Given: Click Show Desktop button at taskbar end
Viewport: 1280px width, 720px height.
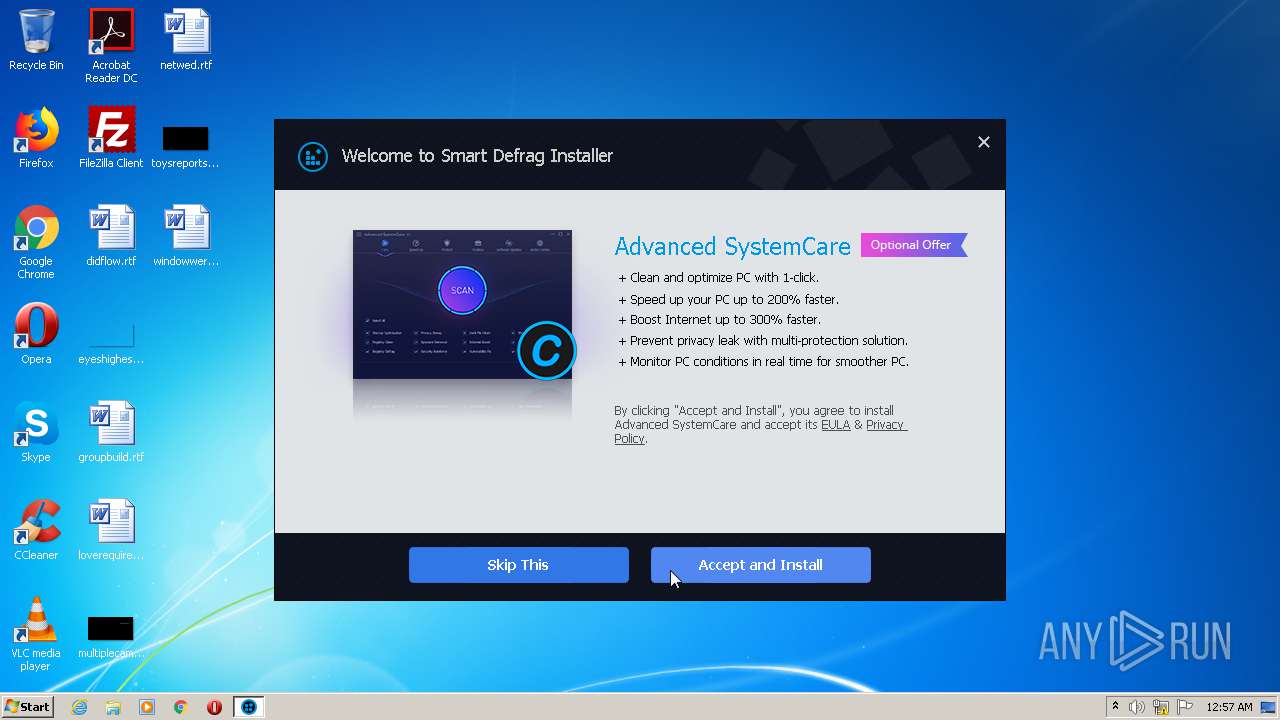Looking at the screenshot, I should click(1268, 707).
